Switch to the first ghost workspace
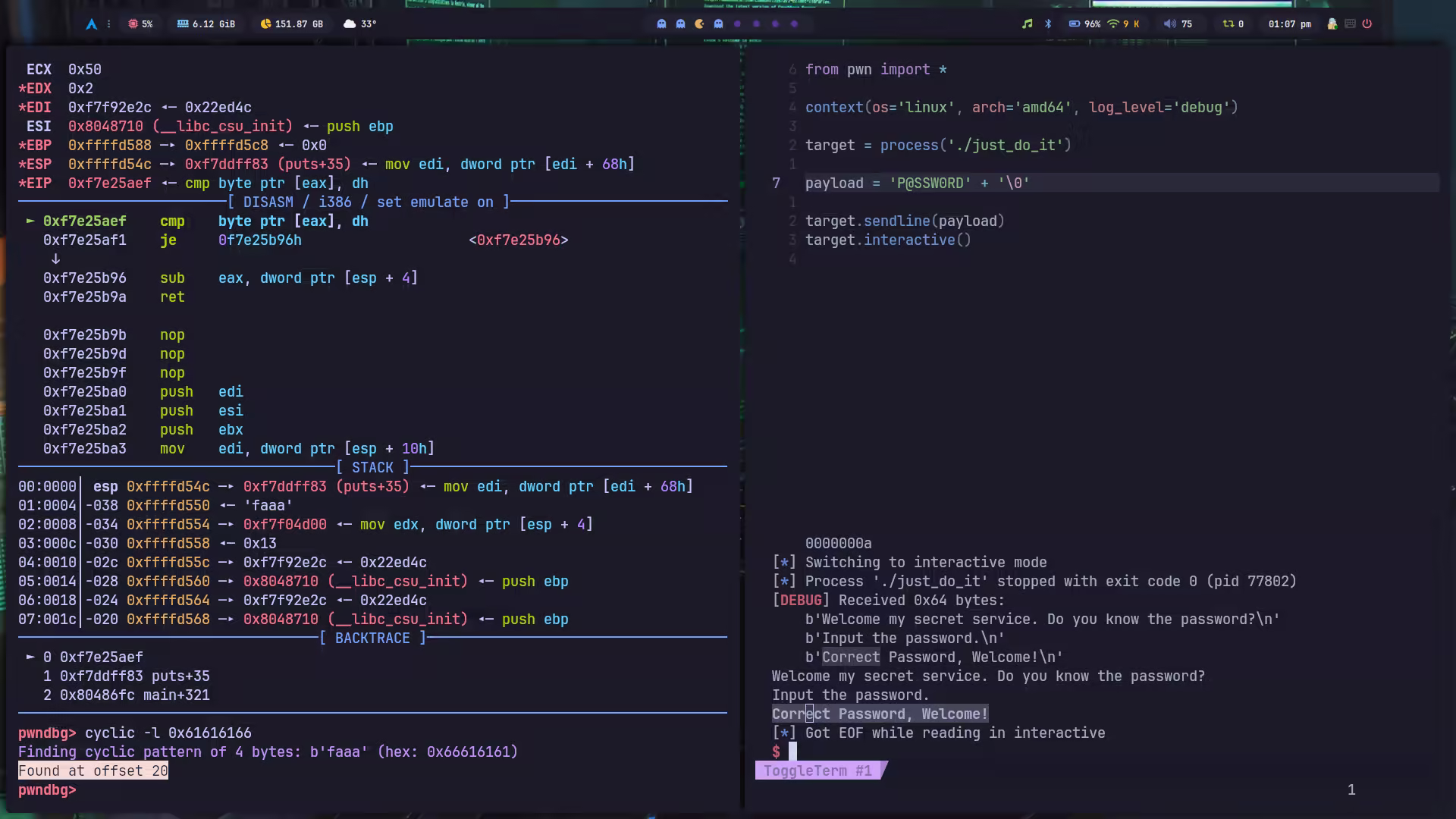Screen dimensions: 1456x819 point(661,24)
